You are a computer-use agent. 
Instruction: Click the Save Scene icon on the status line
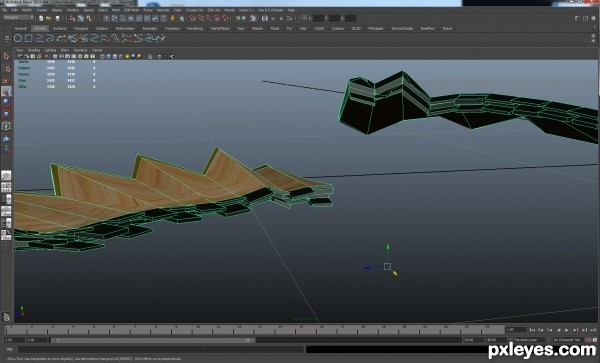[x=57, y=18]
